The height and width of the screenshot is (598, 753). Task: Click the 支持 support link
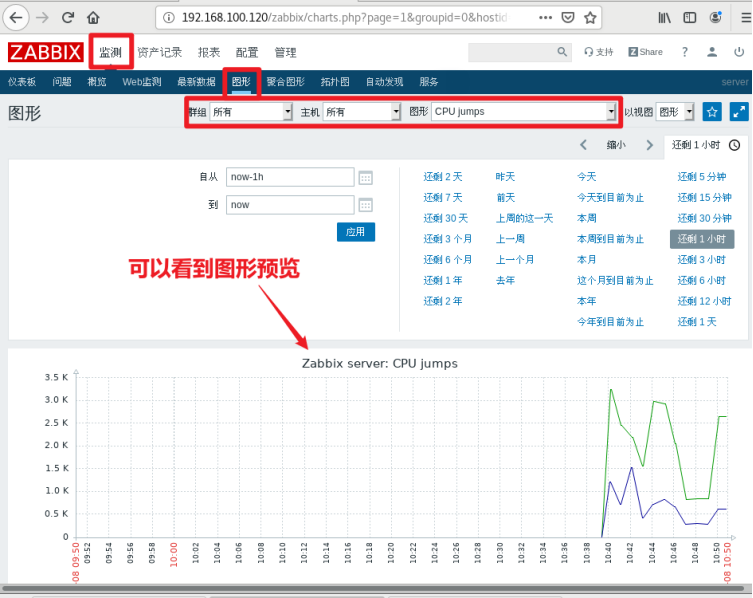[599, 52]
